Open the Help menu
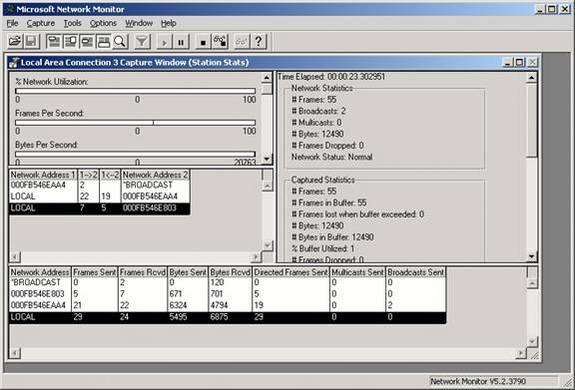 [168, 23]
